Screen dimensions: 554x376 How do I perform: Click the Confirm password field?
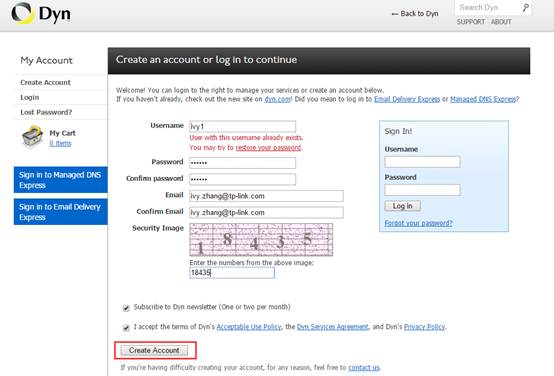[x=242, y=179]
